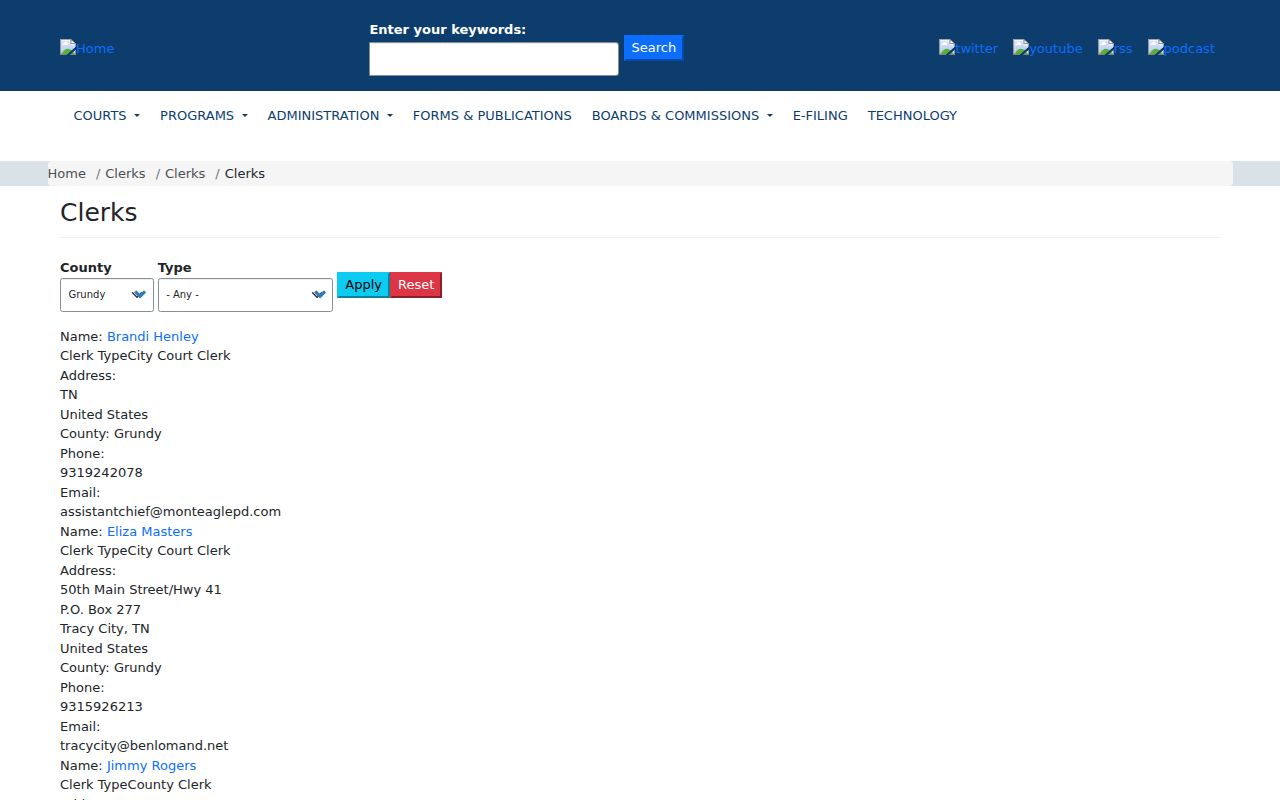The height and width of the screenshot is (800, 1280).
Task: Open the E-Filing menu item
Action: click(820, 115)
